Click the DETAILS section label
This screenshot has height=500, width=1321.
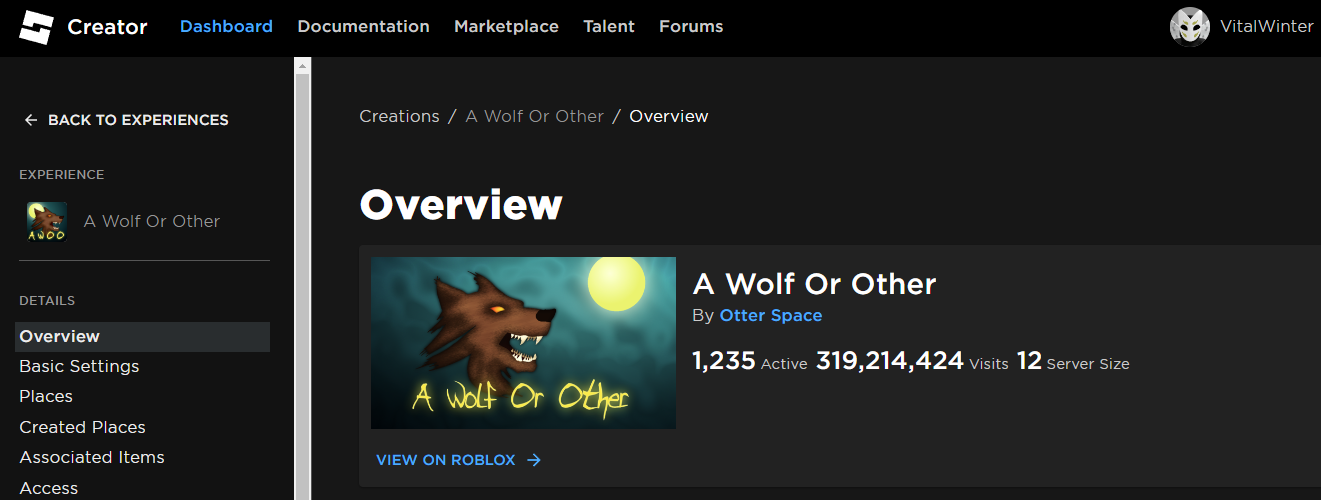pos(47,301)
